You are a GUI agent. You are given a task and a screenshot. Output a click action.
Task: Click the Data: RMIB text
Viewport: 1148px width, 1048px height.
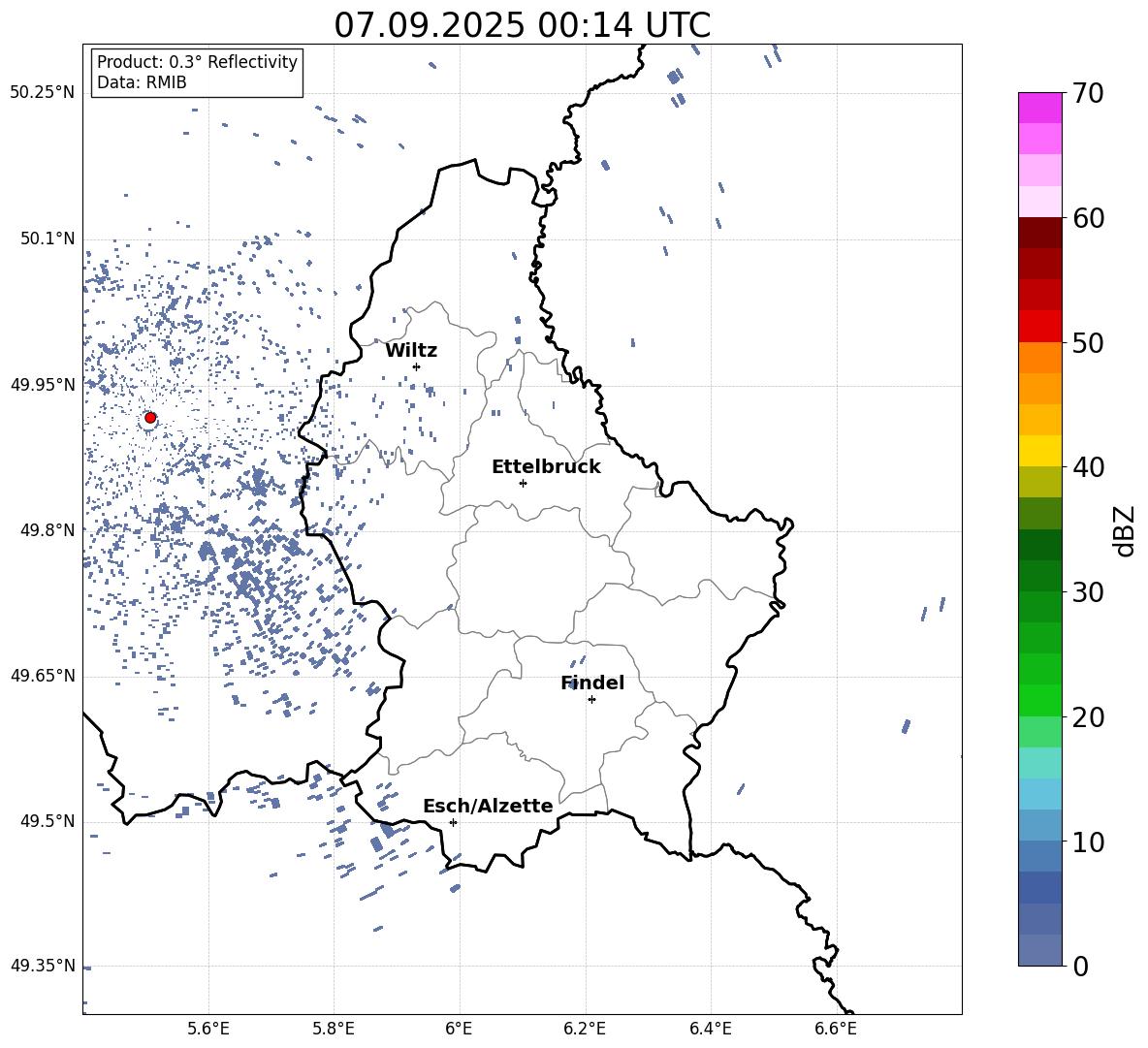coord(142,82)
